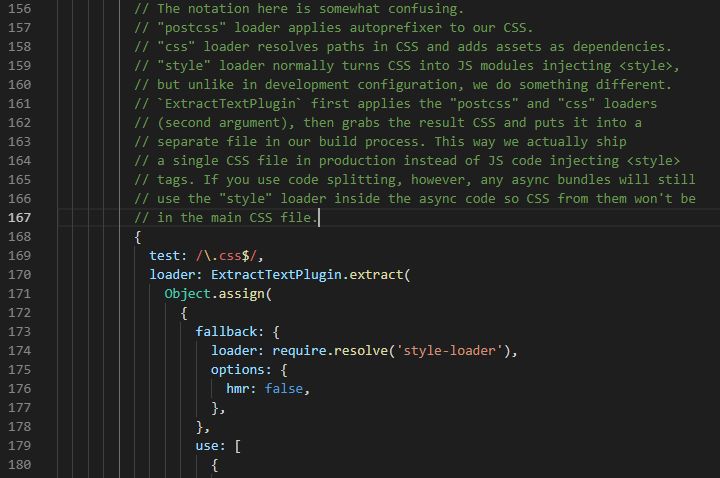
Task: Click the opening brace on line 180
Action: click(214, 465)
